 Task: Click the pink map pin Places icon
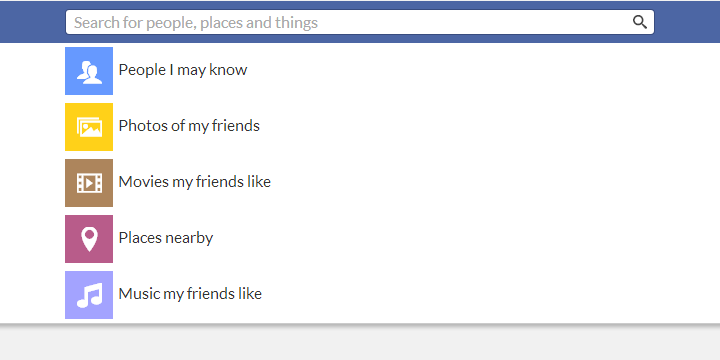pos(89,239)
